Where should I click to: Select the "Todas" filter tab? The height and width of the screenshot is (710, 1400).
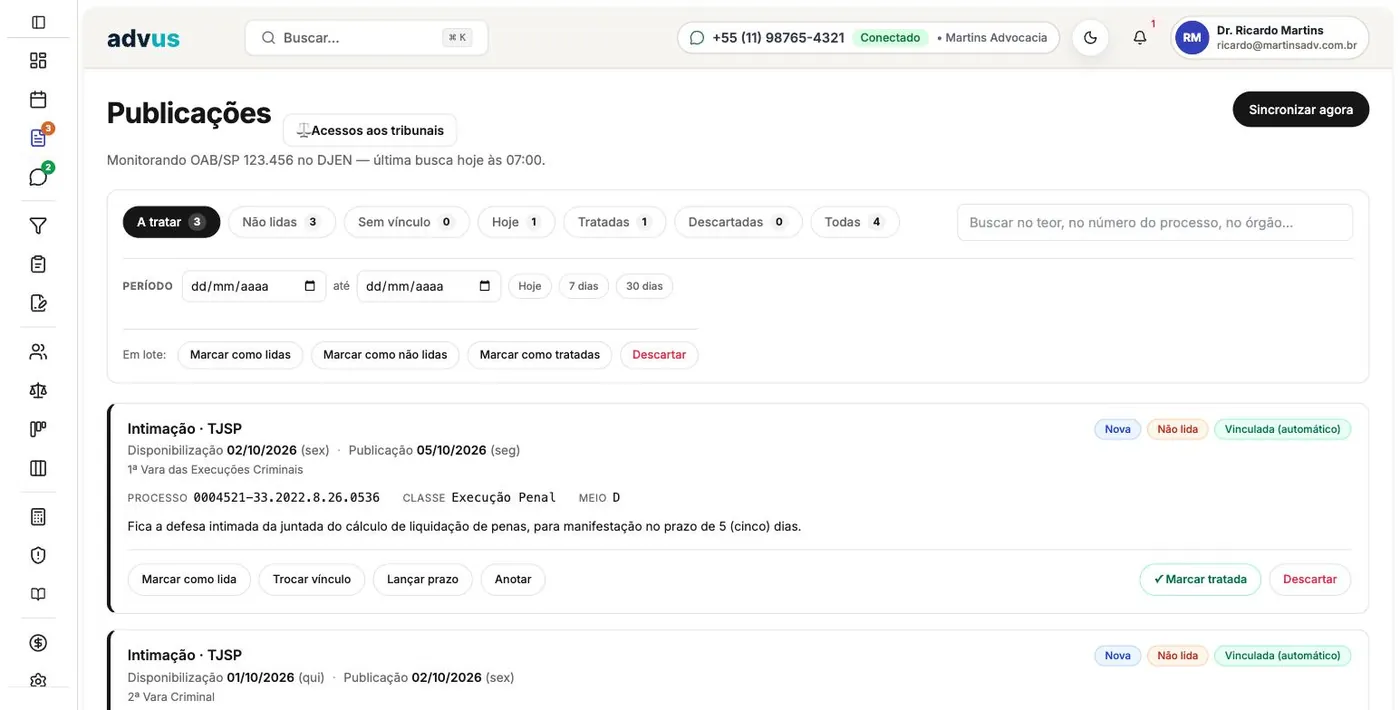coord(855,222)
